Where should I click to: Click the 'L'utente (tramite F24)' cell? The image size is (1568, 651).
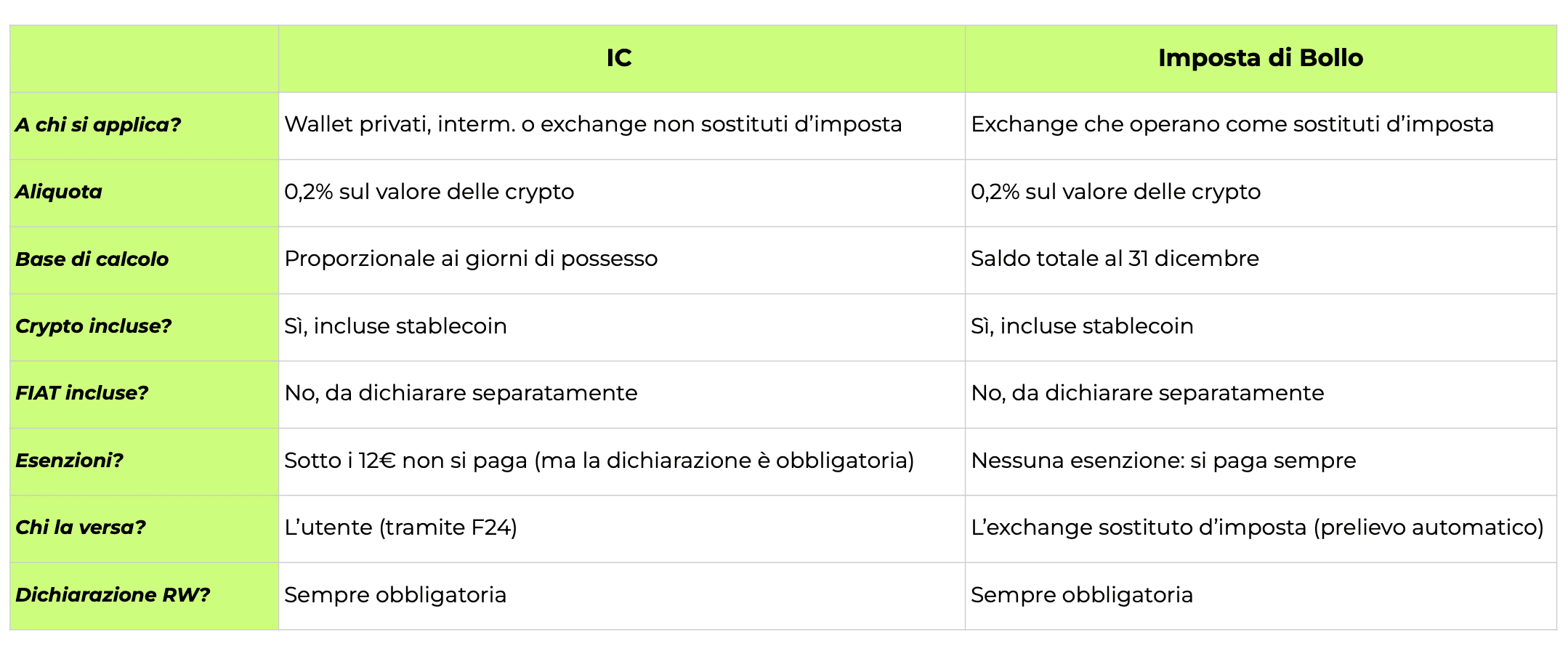[x=401, y=527]
